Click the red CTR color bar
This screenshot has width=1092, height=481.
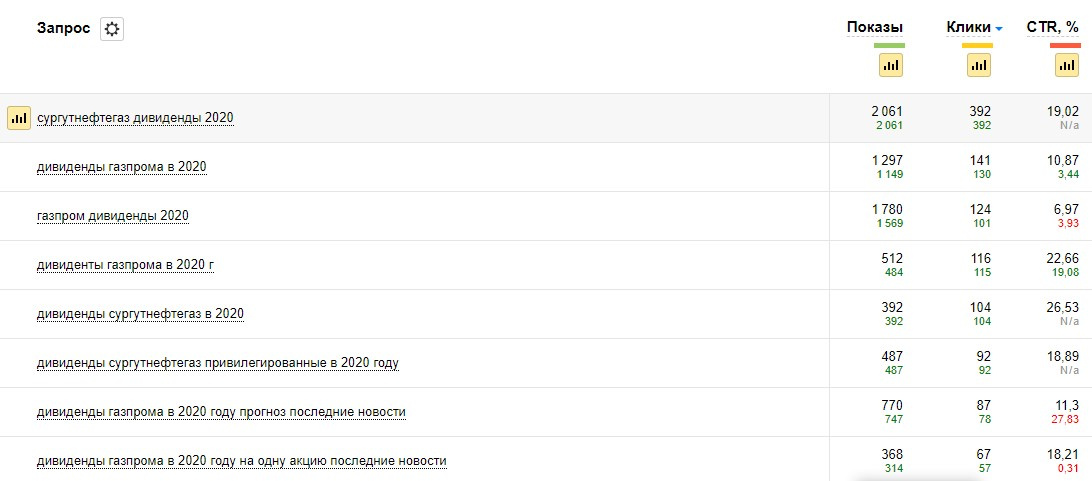pos(1065,46)
